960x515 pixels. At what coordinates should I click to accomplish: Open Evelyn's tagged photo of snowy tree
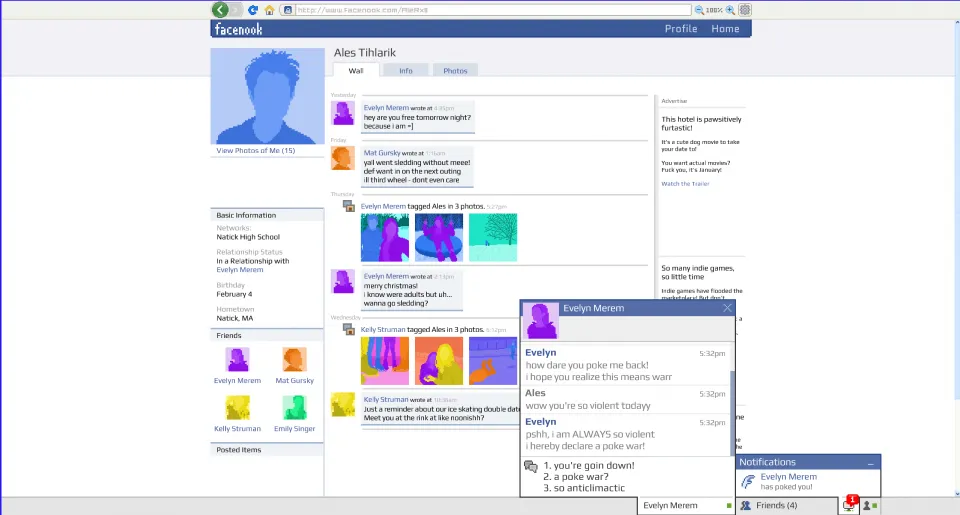[493, 238]
